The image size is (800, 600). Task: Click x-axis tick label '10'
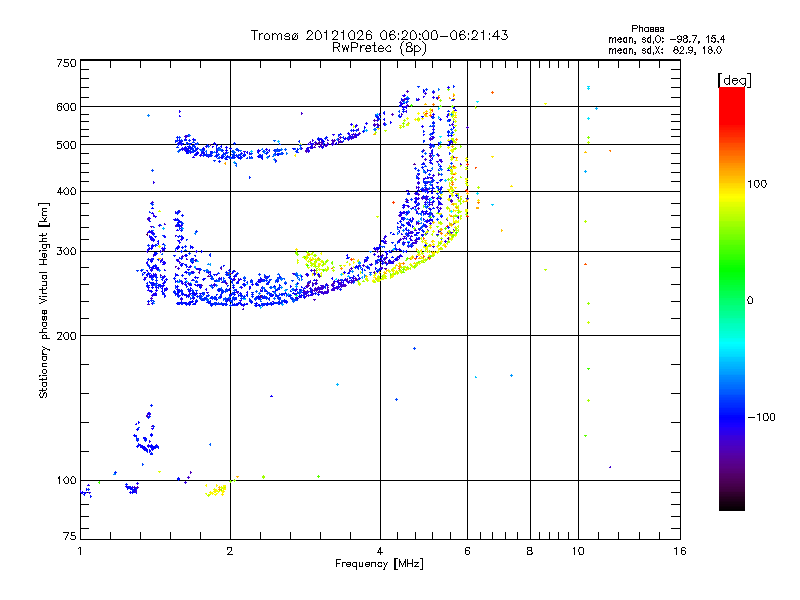coord(578,551)
